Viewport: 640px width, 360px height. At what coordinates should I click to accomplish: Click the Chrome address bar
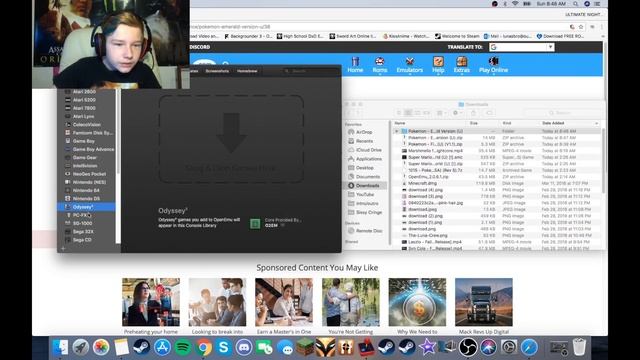pyautogui.click(x=378, y=27)
